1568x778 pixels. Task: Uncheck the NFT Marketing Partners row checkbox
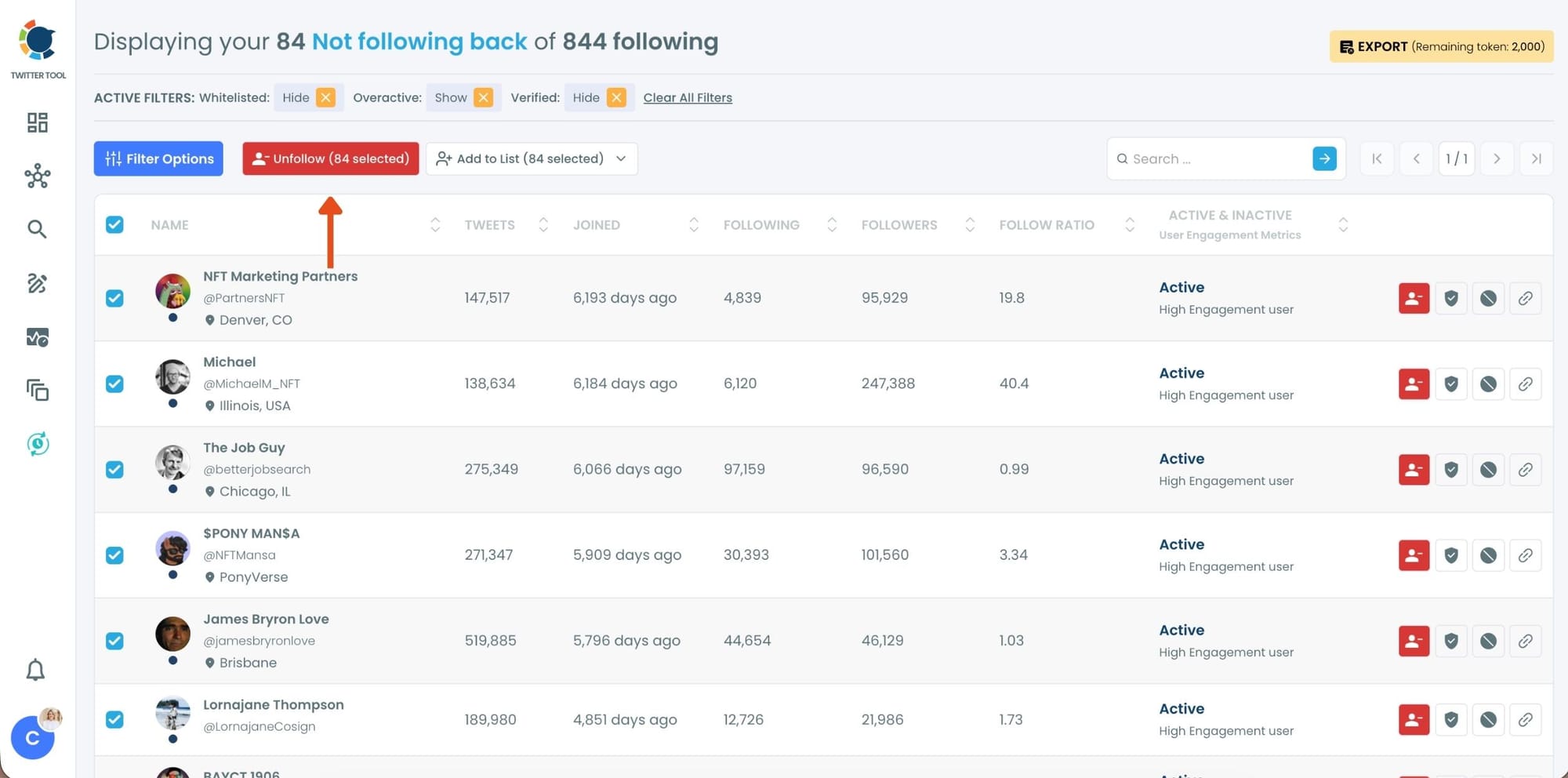point(114,298)
